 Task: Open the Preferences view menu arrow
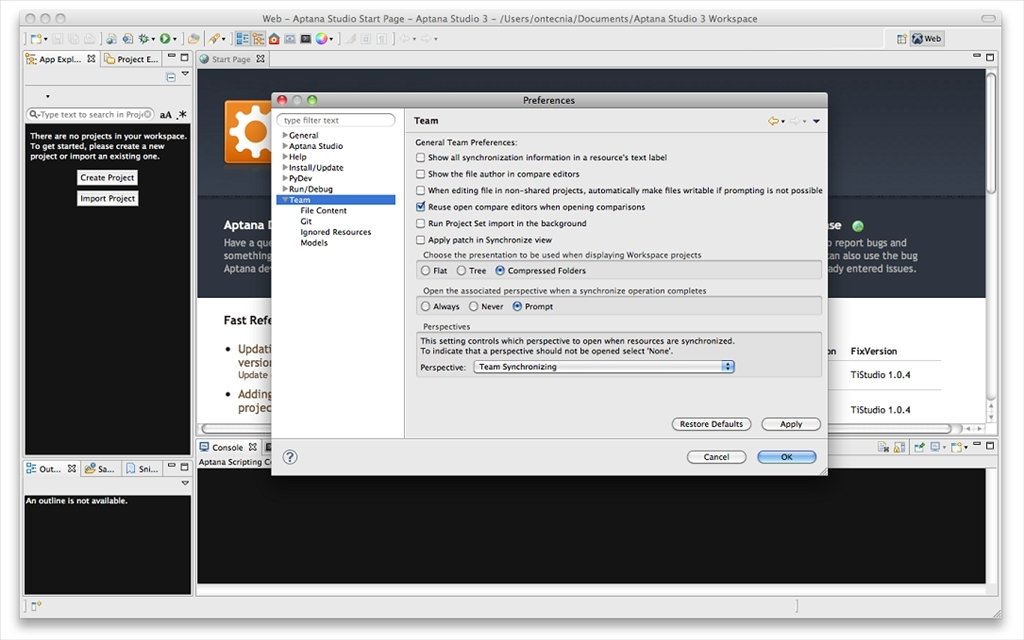(816, 121)
